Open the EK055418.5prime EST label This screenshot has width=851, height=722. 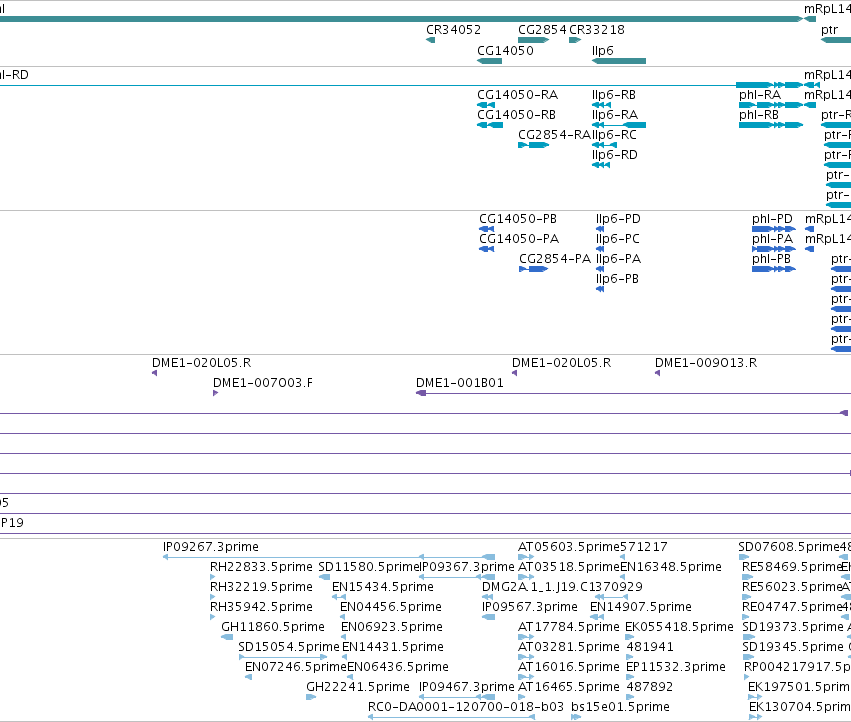679,628
